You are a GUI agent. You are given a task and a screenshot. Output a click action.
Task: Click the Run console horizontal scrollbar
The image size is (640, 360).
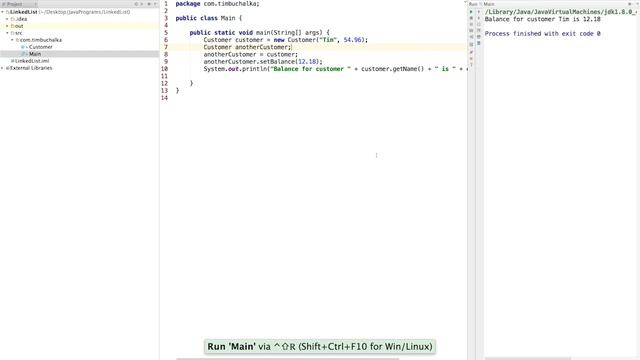point(528,359)
